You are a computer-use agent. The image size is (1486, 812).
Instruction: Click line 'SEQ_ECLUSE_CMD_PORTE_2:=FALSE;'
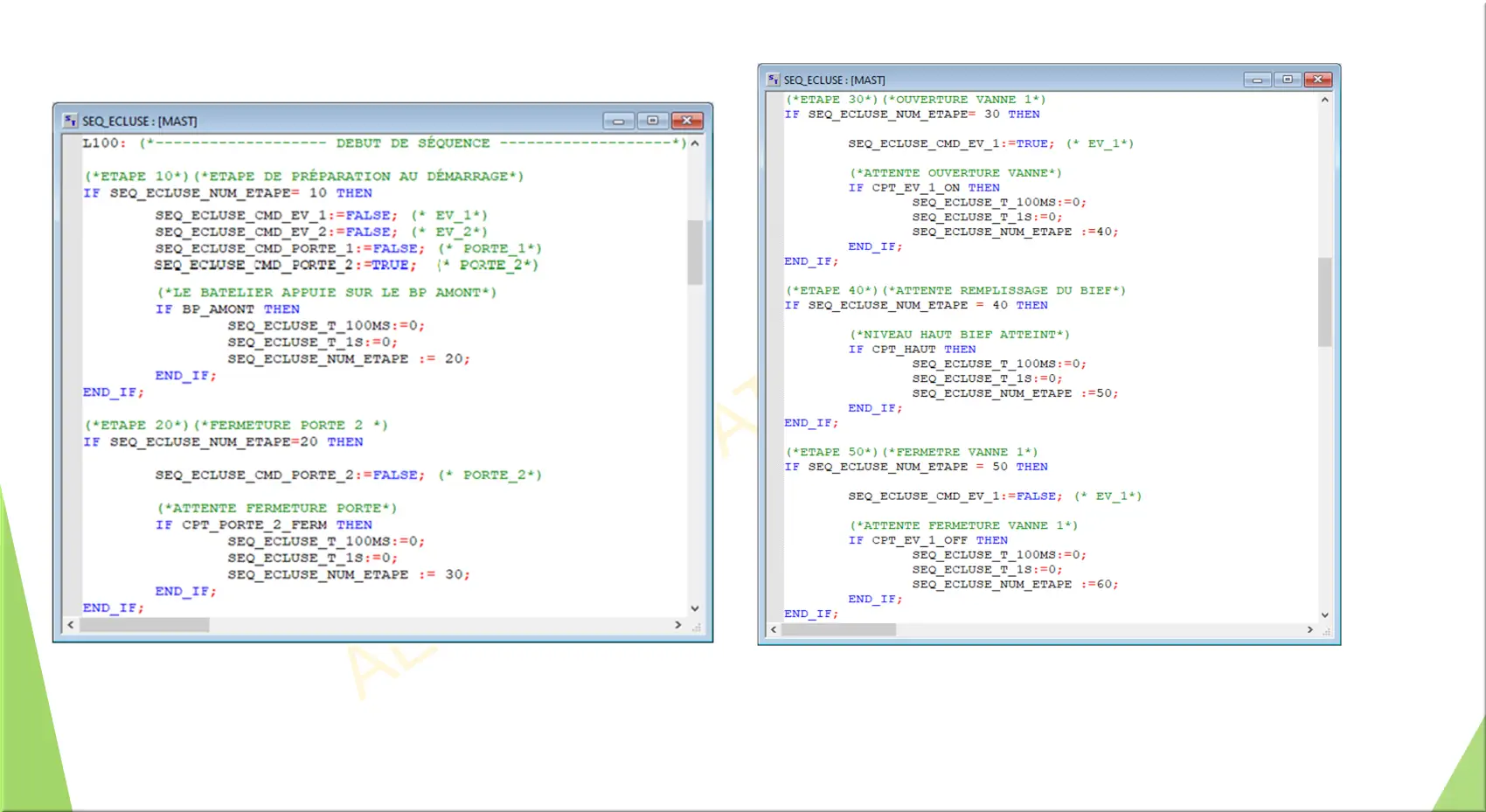pyautogui.click(x=290, y=475)
